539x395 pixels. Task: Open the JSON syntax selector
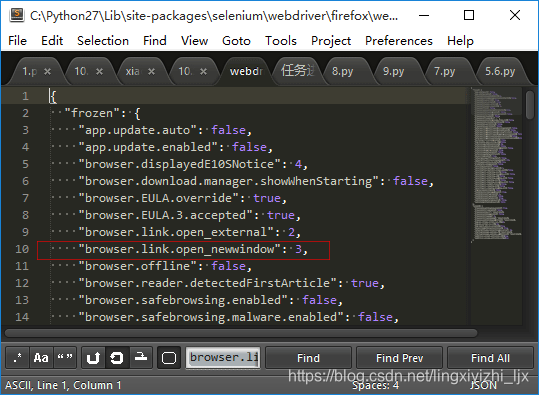pos(483,385)
